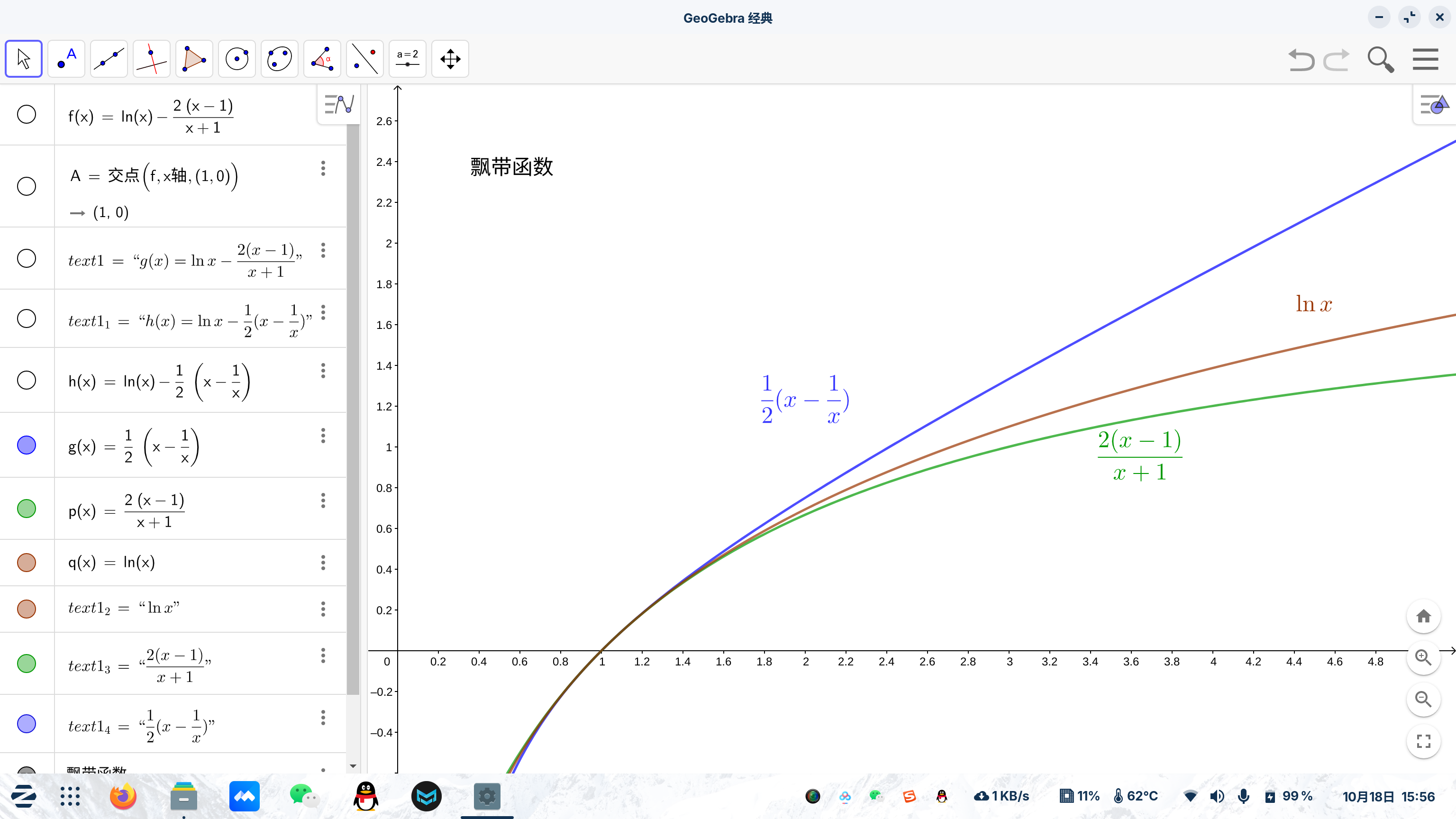
Task: Open the main hamburger menu
Action: click(1425, 59)
